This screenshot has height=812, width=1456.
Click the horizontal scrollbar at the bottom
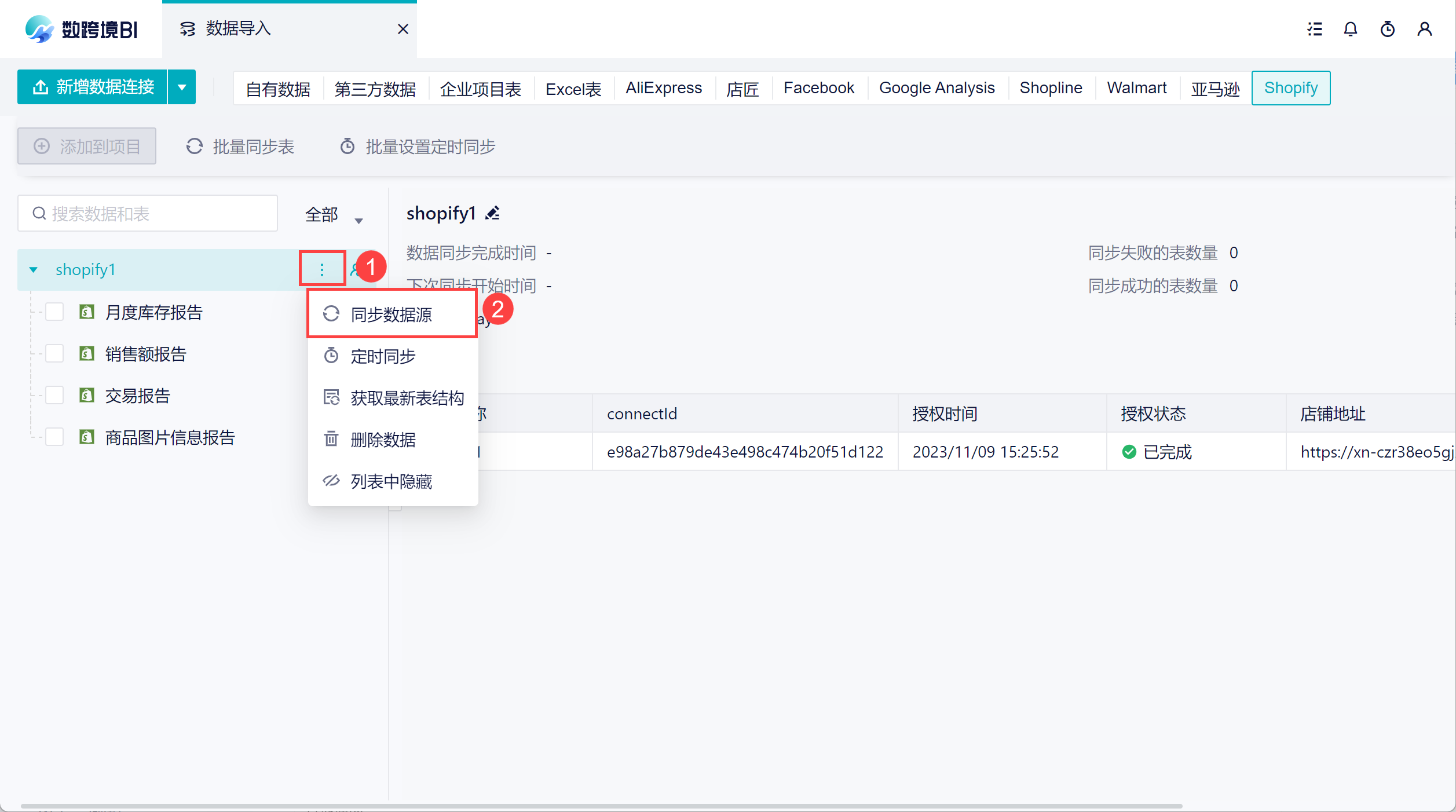click(x=601, y=806)
